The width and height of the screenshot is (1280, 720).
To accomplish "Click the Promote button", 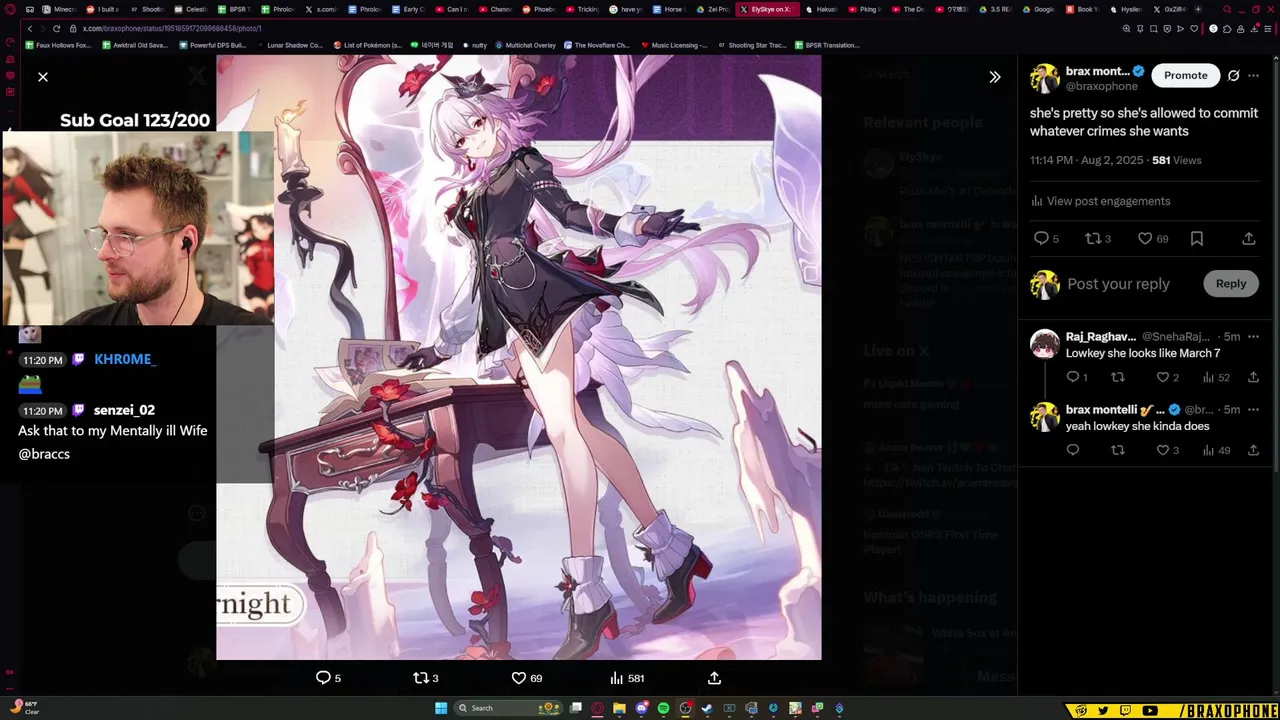I will point(1186,75).
